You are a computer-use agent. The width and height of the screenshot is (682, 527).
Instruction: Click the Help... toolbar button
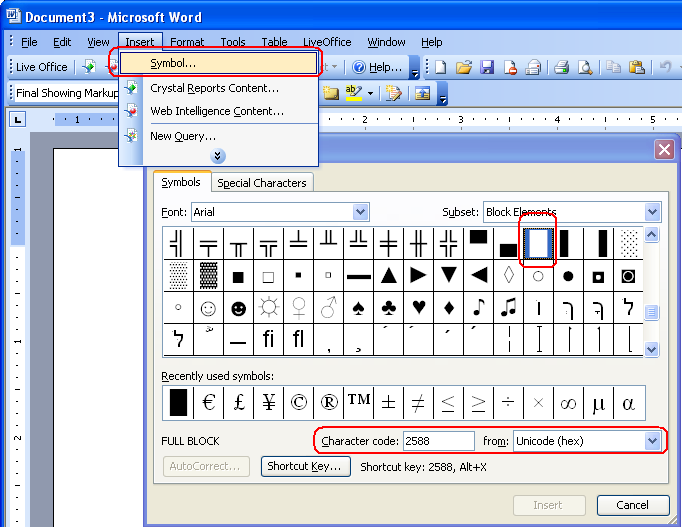(378, 67)
